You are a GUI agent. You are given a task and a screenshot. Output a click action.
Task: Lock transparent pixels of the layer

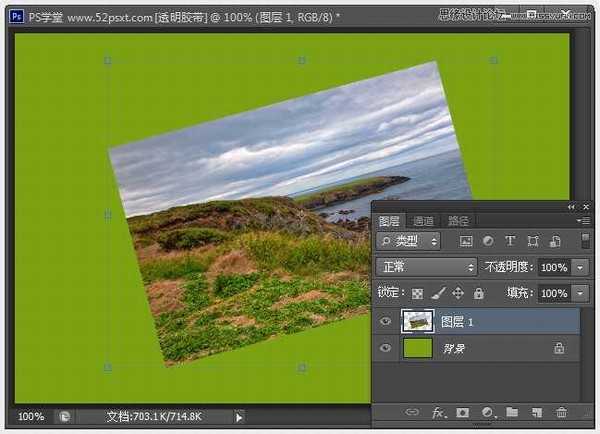(x=419, y=294)
